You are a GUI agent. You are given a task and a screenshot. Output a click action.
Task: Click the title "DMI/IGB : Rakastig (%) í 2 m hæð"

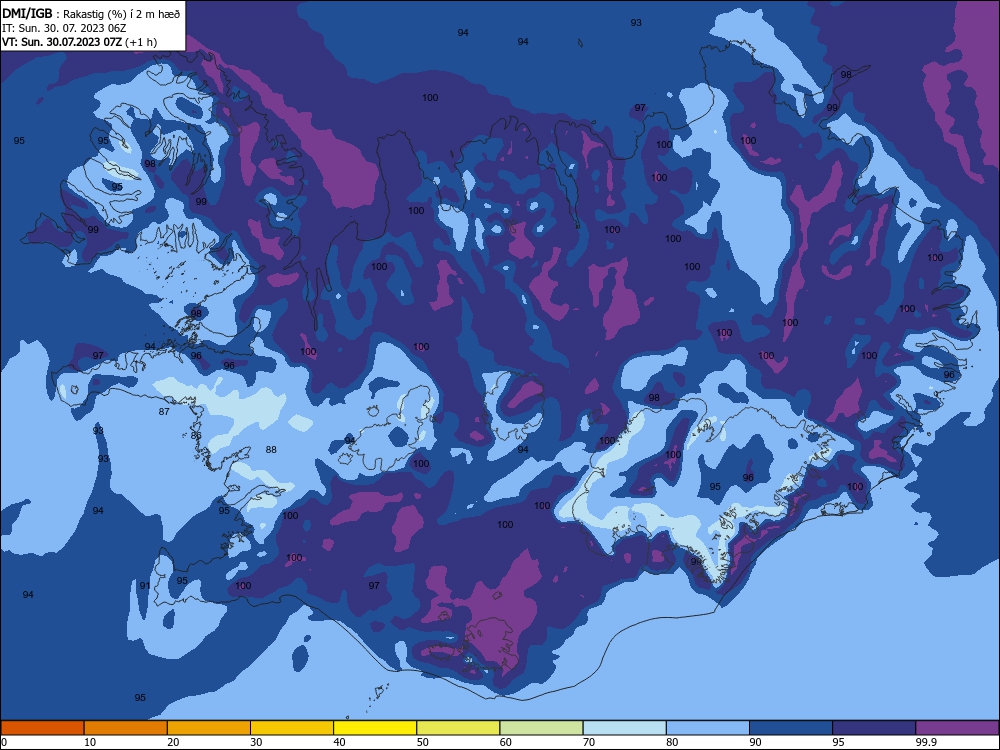click(91, 13)
